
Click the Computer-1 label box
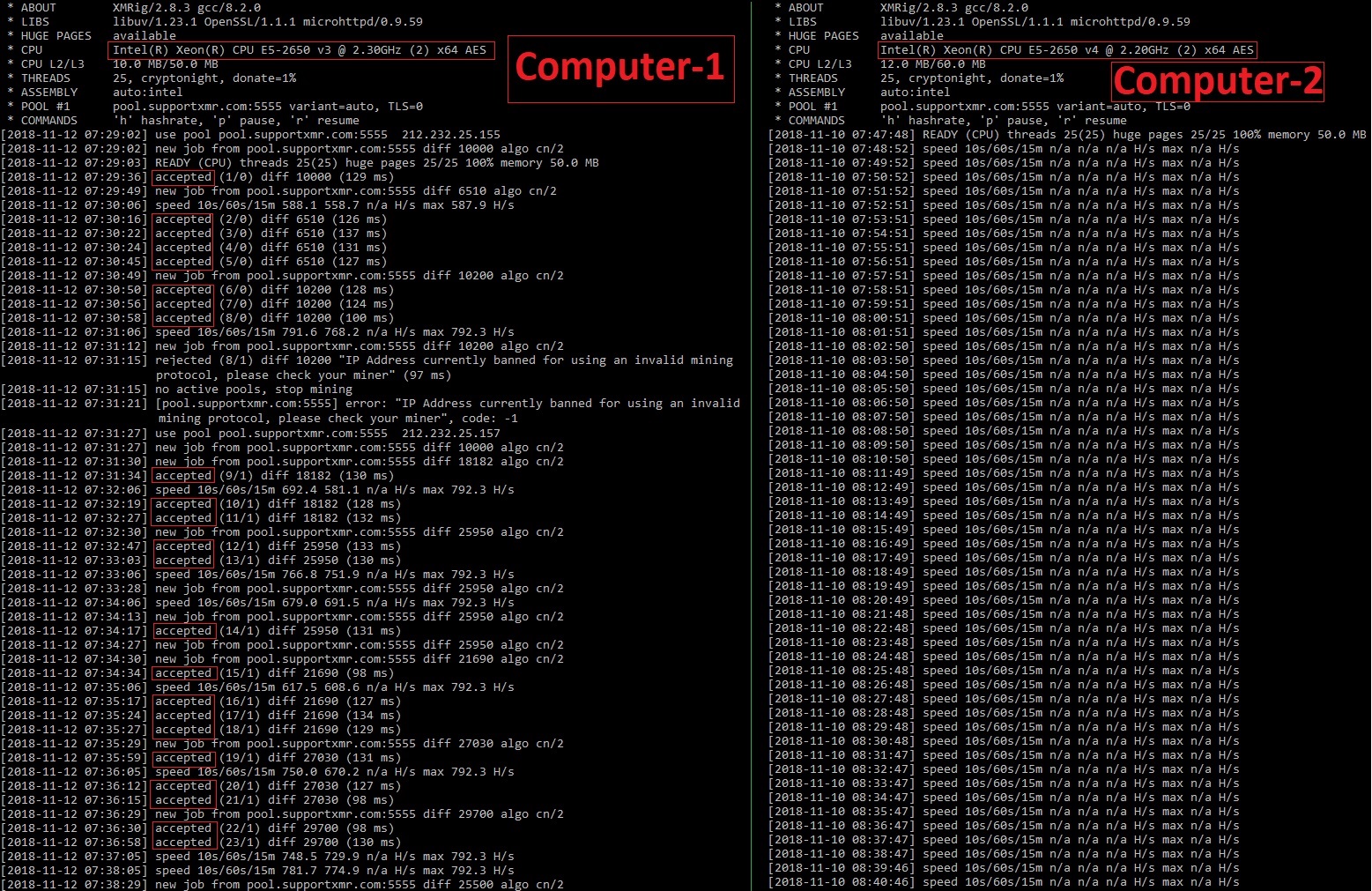click(619, 67)
